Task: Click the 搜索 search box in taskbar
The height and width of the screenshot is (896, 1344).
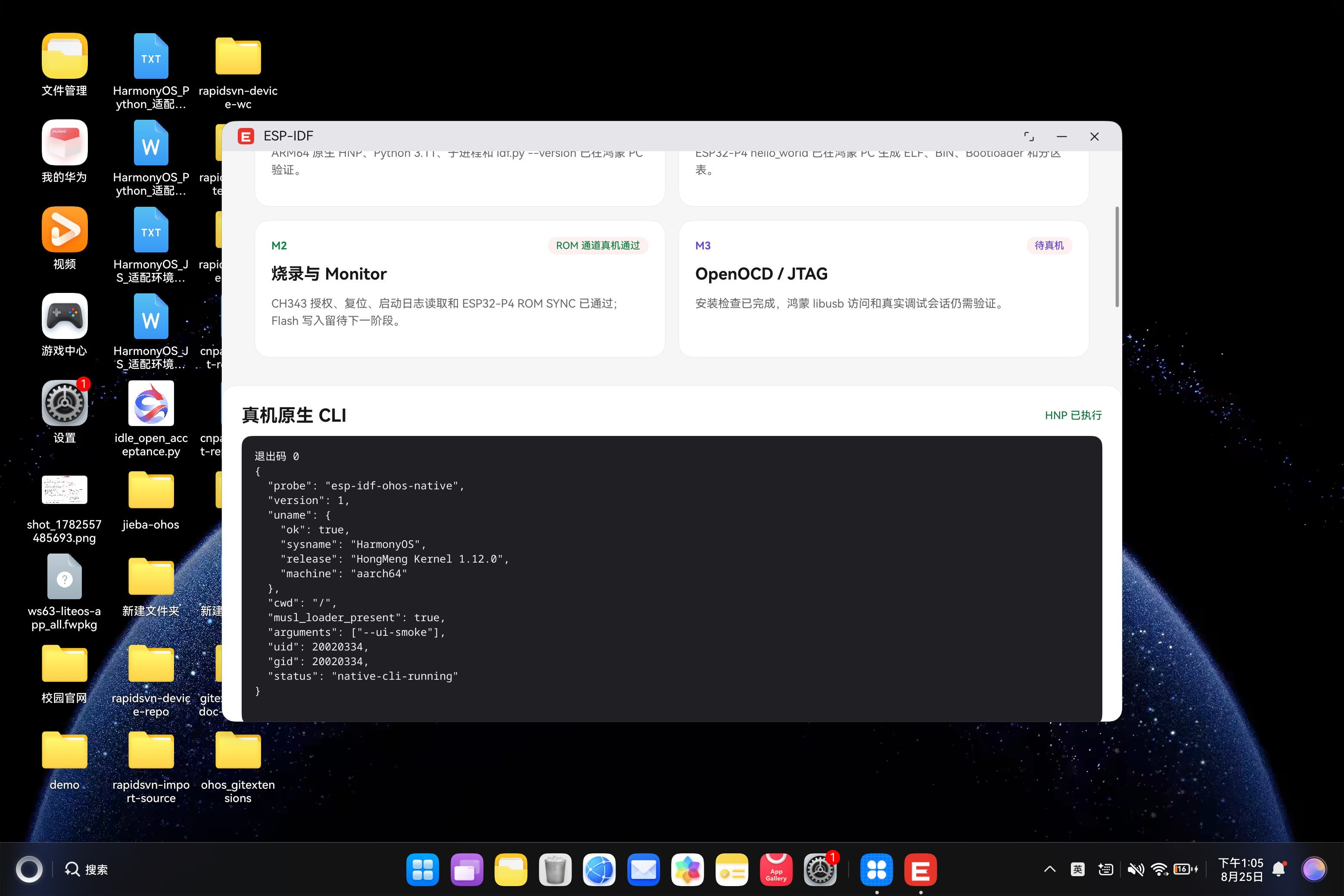Action: click(87, 870)
